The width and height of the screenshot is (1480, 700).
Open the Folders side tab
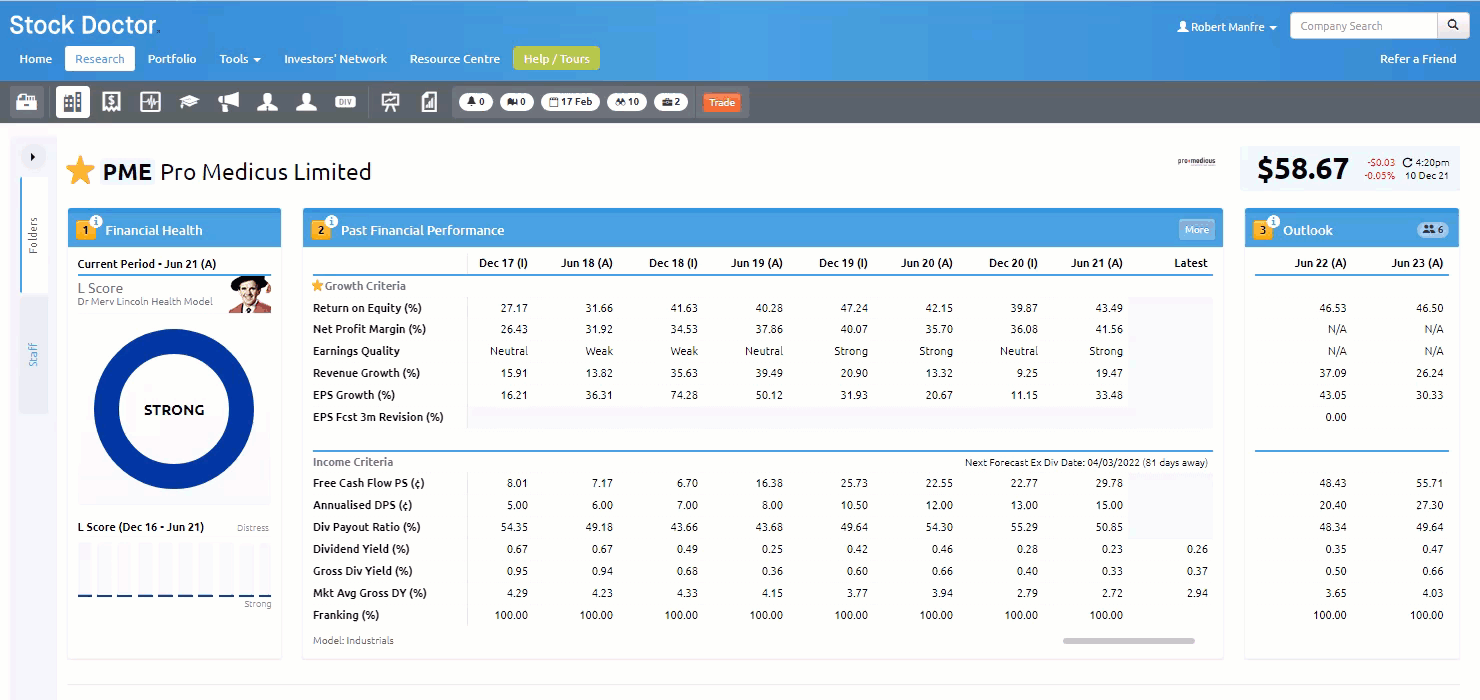point(34,235)
